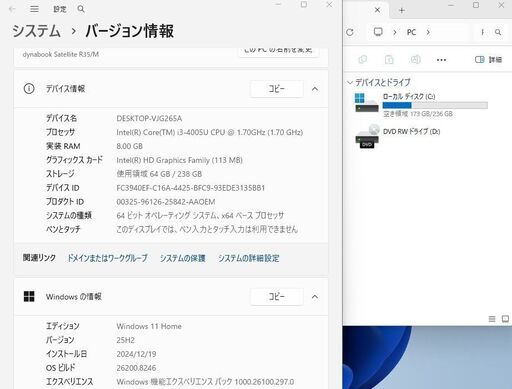The height and width of the screenshot is (389, 512).
Task: Expand the chevron after PC in address bar
Action: pos(428,32)
